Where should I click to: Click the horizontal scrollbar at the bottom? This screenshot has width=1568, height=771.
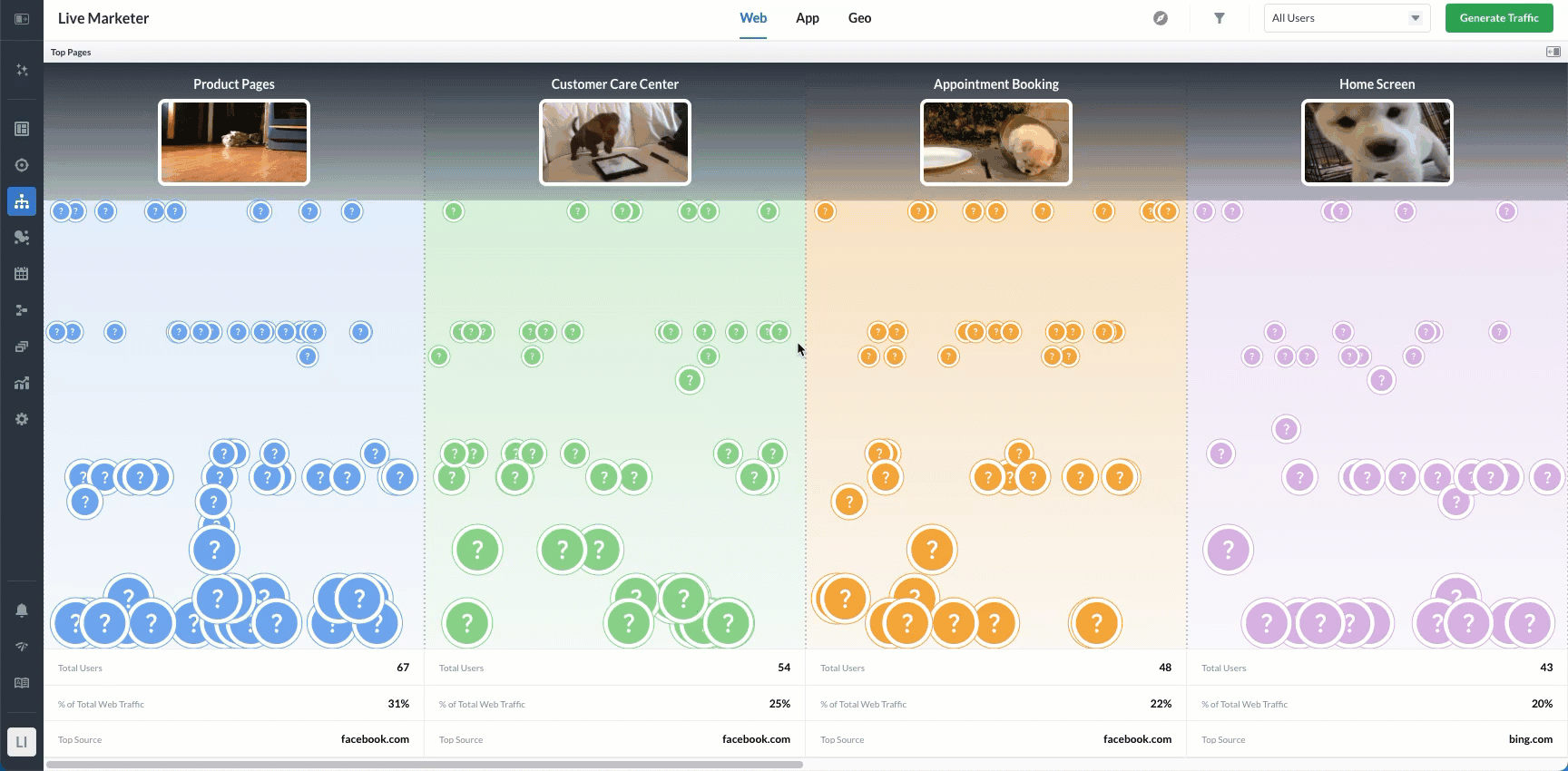click(425, 765)
